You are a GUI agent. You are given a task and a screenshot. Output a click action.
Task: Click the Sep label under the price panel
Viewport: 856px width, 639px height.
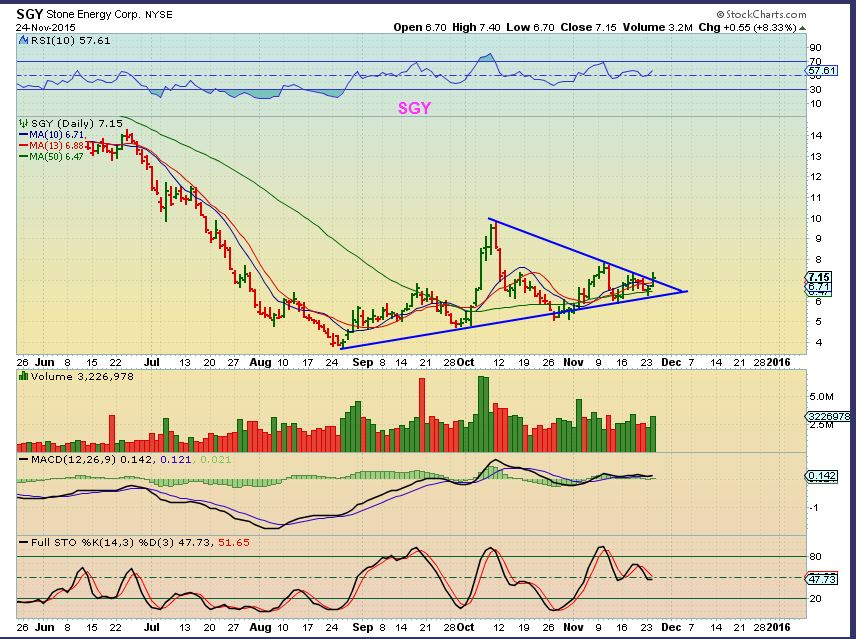pyautogui.click(x=362, y=362)
